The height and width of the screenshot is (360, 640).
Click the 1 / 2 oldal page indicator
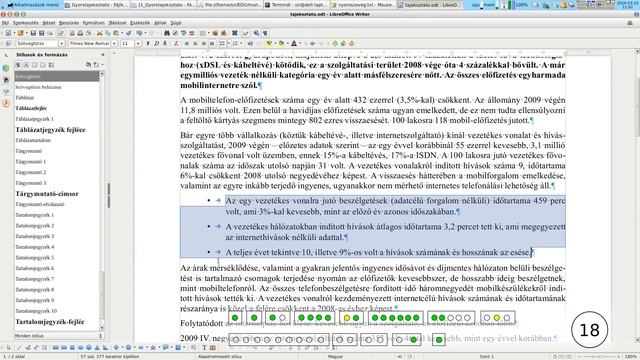(14, 356)
